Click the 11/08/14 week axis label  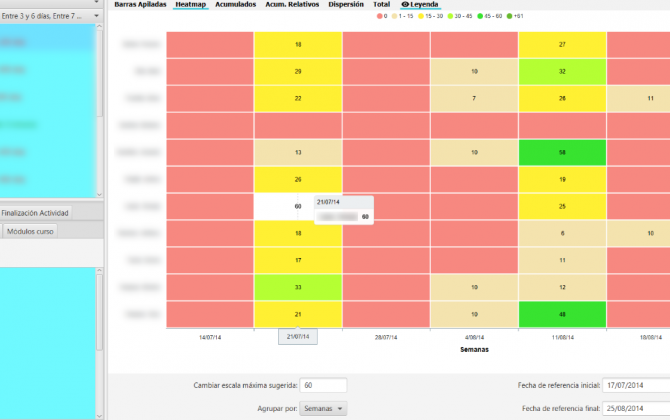(x=562, y=337)
